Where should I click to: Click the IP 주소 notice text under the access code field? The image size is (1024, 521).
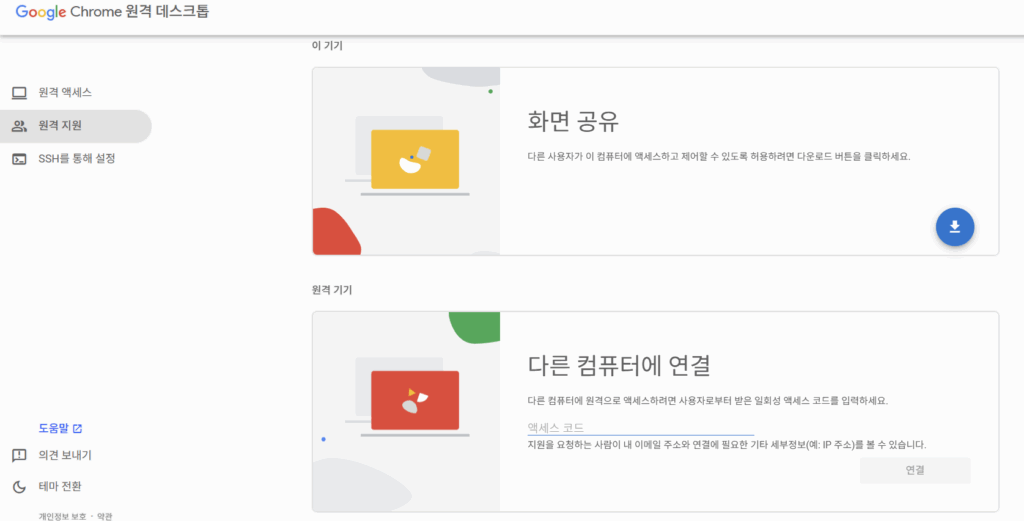click(x=726, y=445)
